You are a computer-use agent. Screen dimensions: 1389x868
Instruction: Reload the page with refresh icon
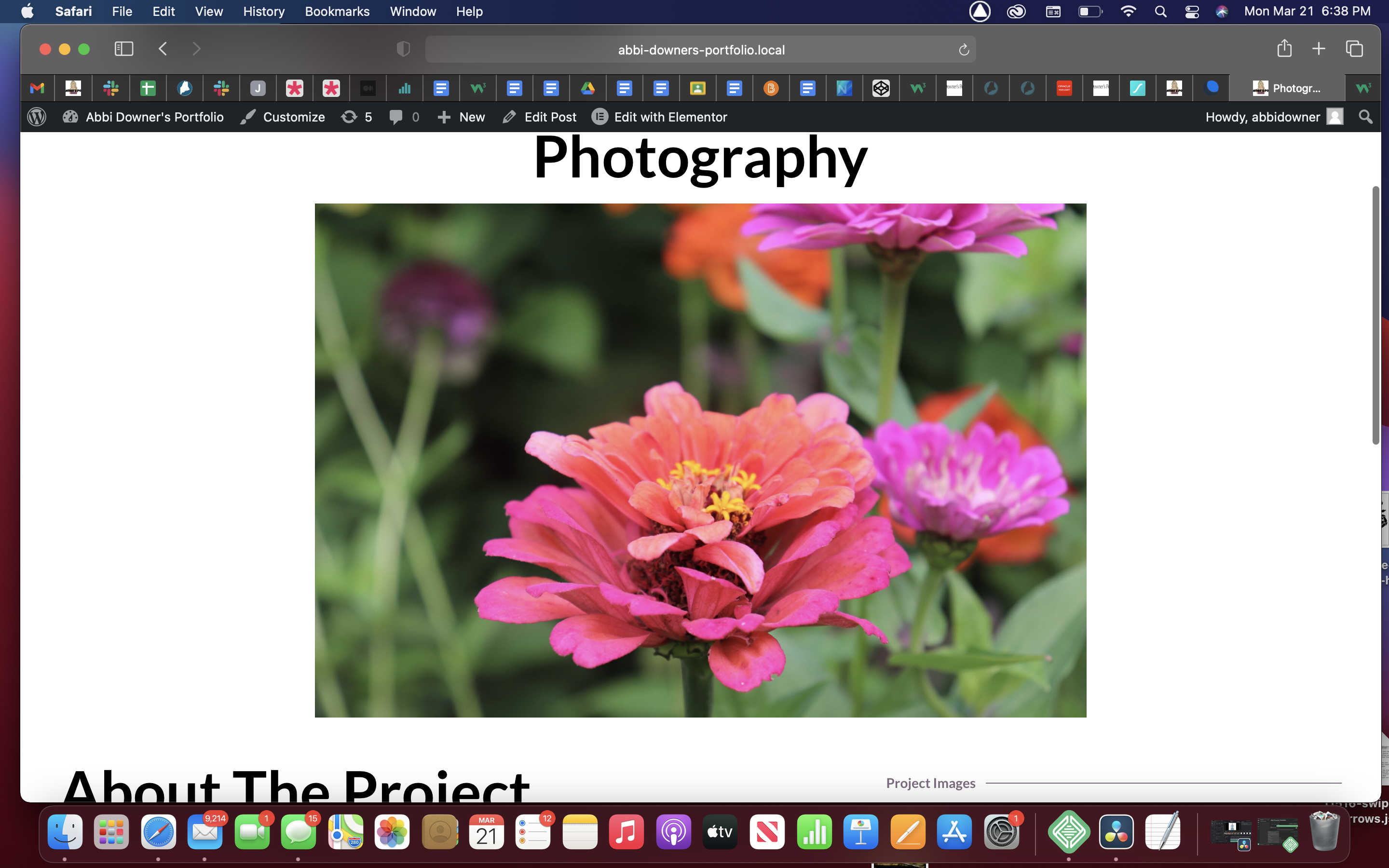(x=964, y=50)
